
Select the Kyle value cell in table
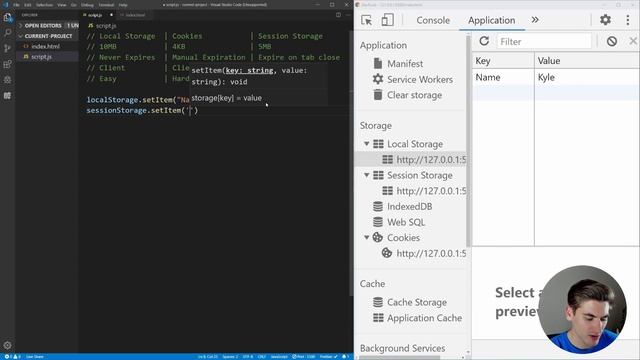point(587,77)
